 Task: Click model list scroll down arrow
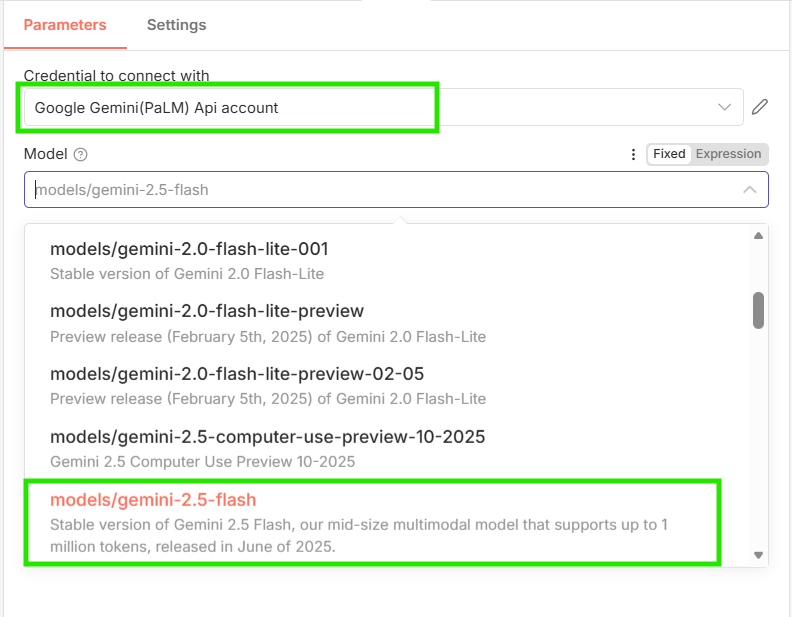click(758, 555)
